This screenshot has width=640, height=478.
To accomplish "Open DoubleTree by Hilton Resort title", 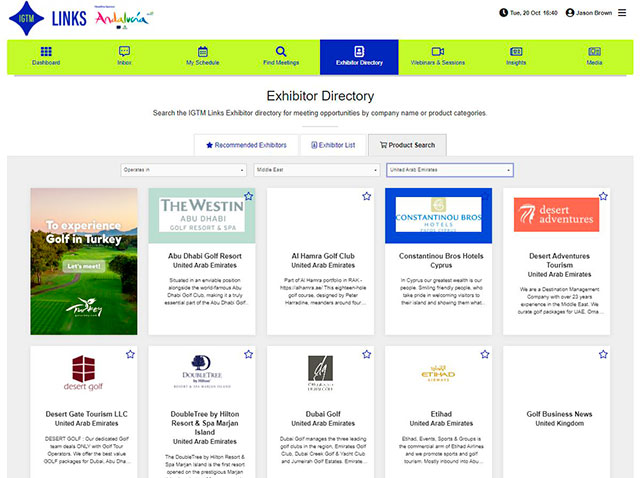I will (205, 423).
